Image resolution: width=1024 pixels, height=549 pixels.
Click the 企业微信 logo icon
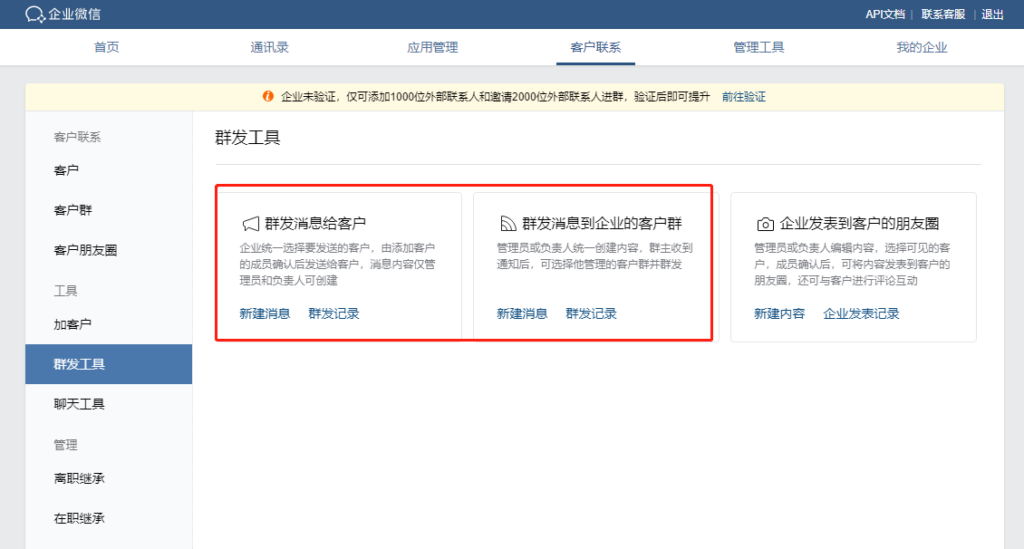35,14
